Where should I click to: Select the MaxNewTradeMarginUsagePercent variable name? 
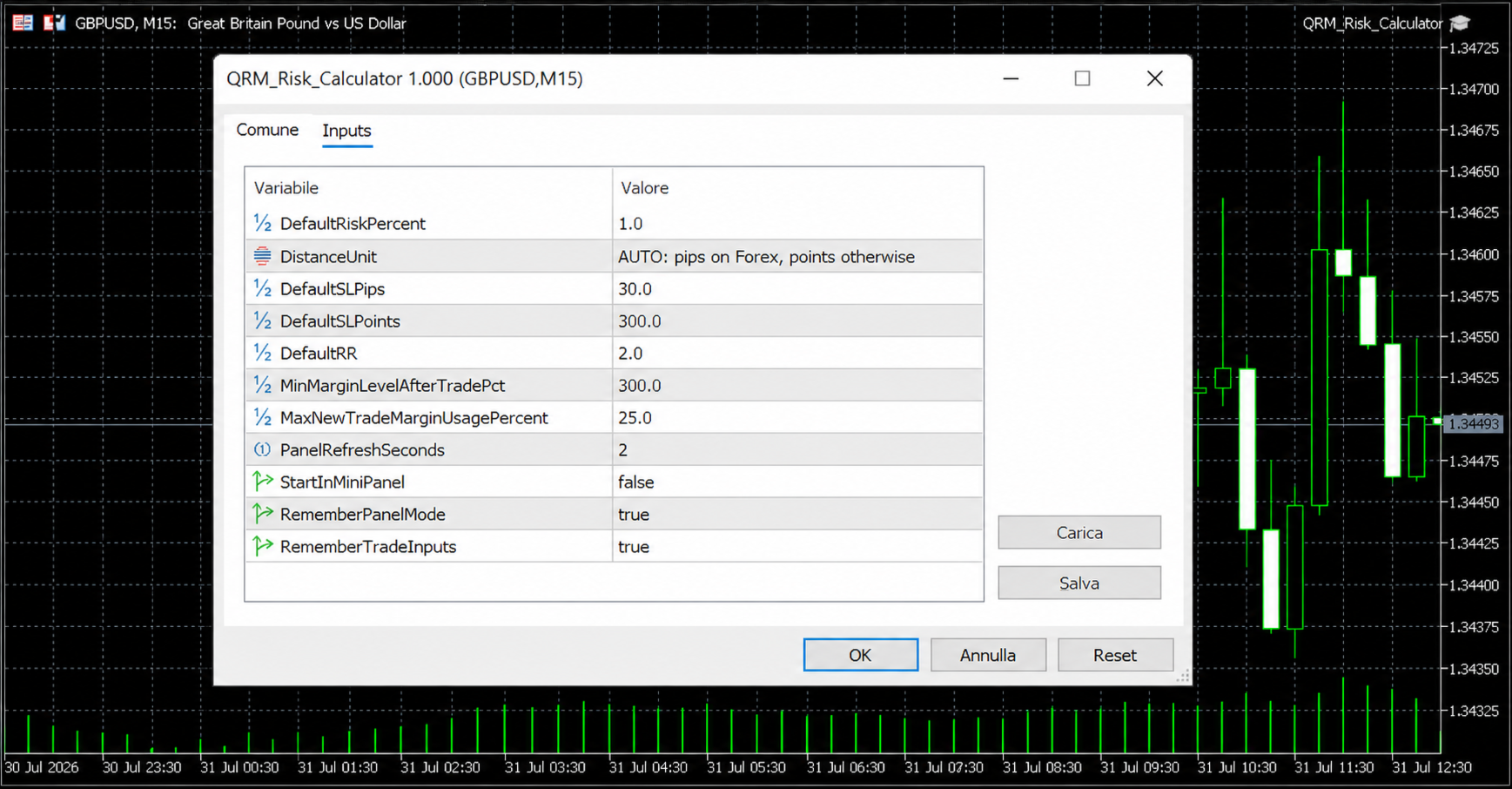[x=414, y=418]
